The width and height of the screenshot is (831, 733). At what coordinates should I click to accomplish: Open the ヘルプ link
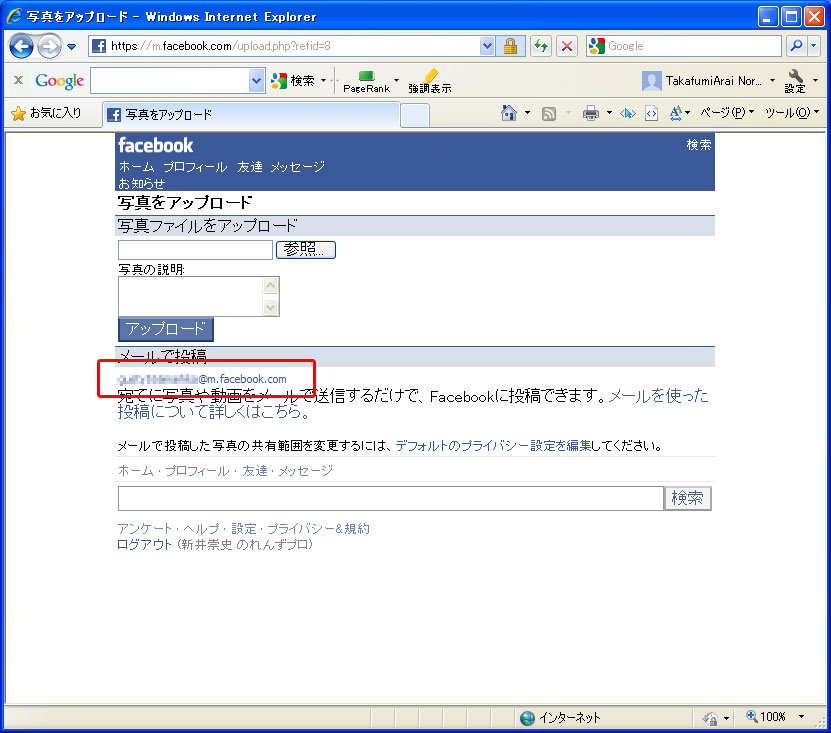pyautogui.click(x=201, y=529)
